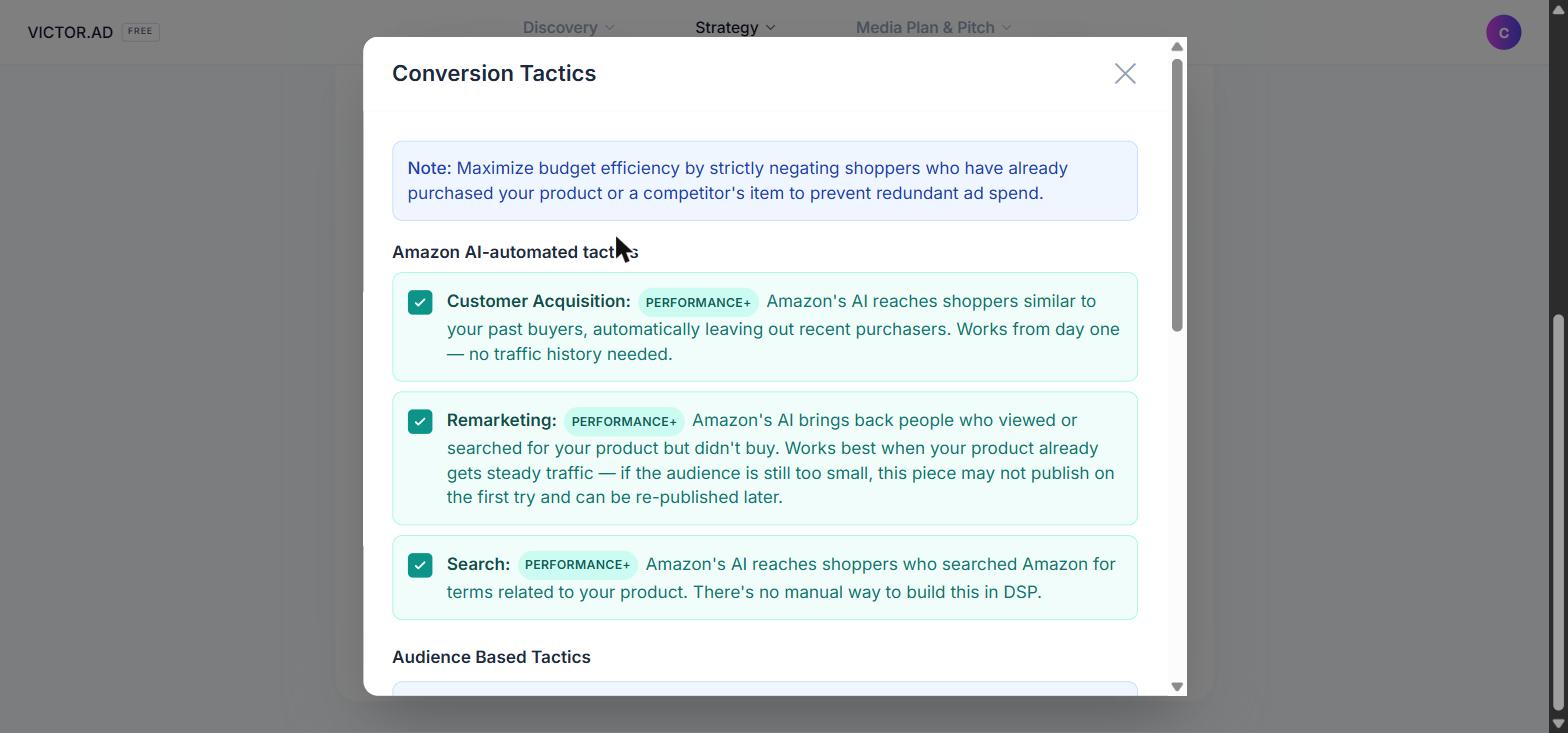Click the Amazon AI-automated tactics heading
The height and width of the screenshot is (733, 1568).
(x=515, y=252)
